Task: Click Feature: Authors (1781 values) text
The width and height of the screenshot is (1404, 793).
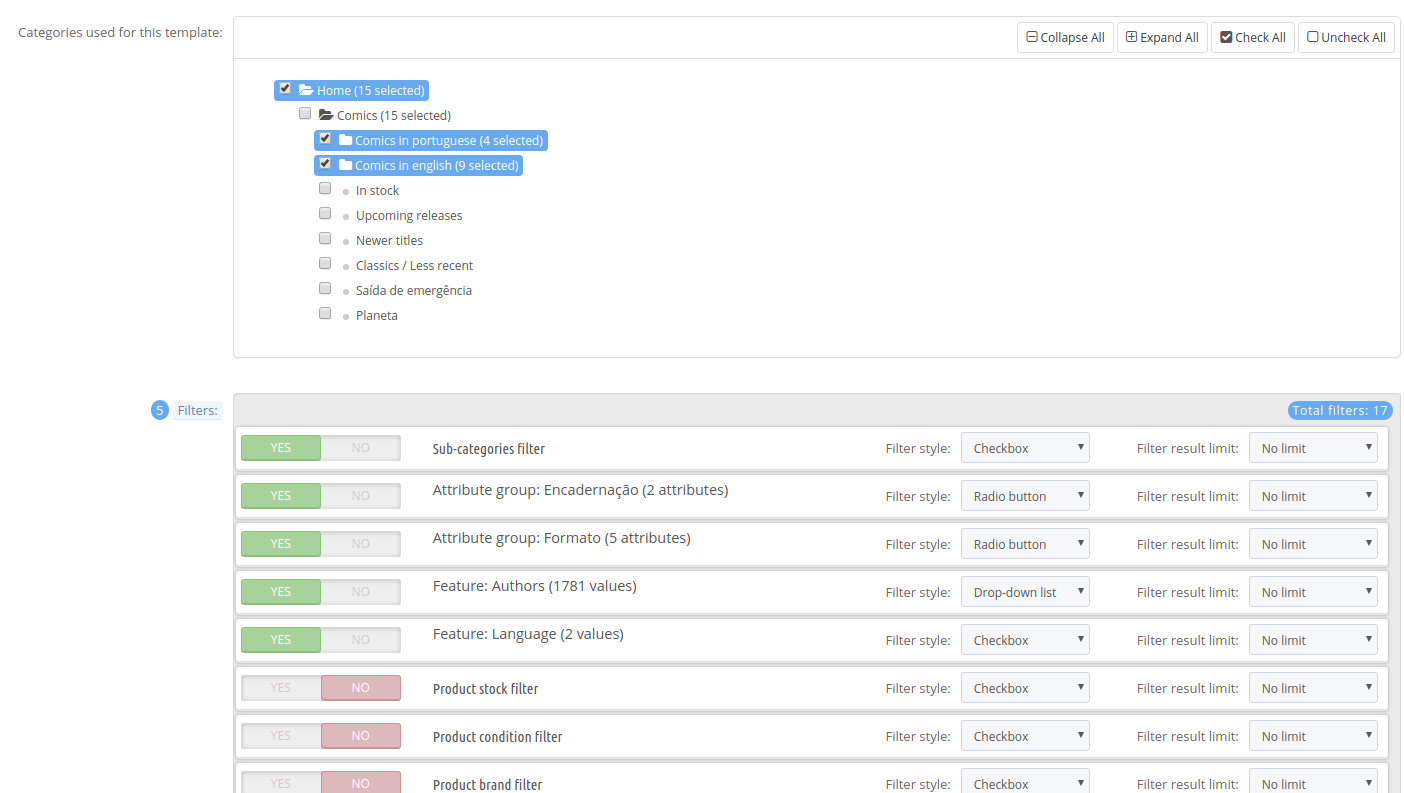Action: tap(534, 586)
